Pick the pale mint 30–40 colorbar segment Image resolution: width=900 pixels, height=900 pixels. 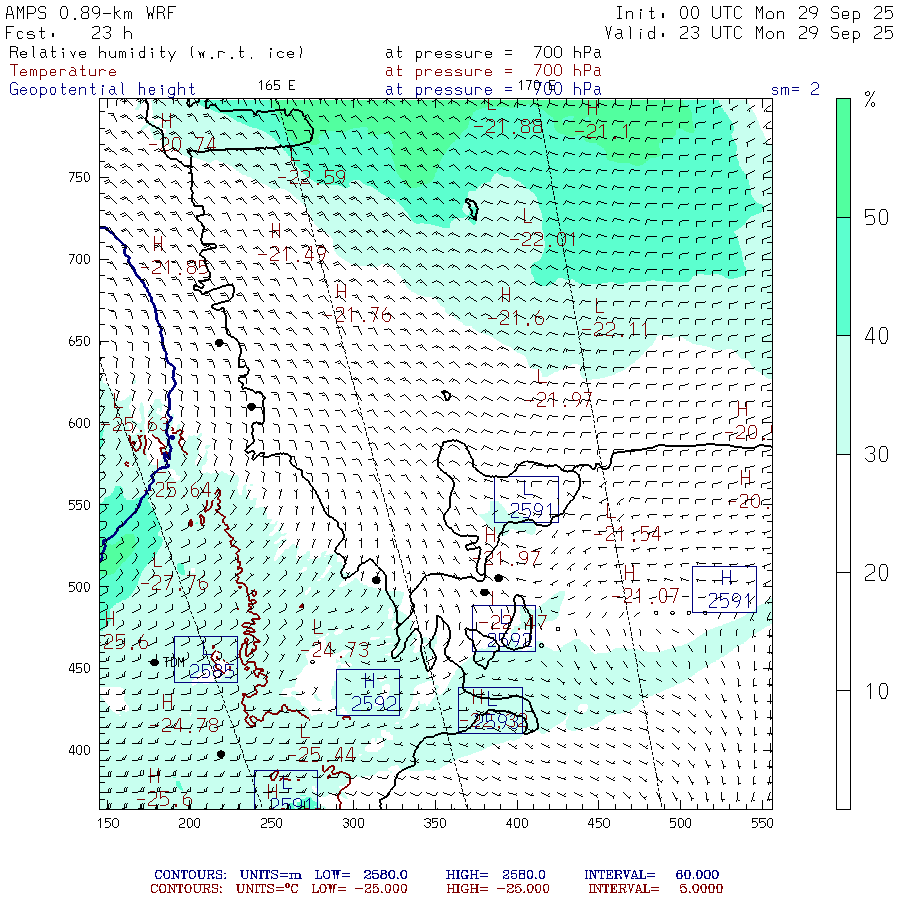[843, 395]
